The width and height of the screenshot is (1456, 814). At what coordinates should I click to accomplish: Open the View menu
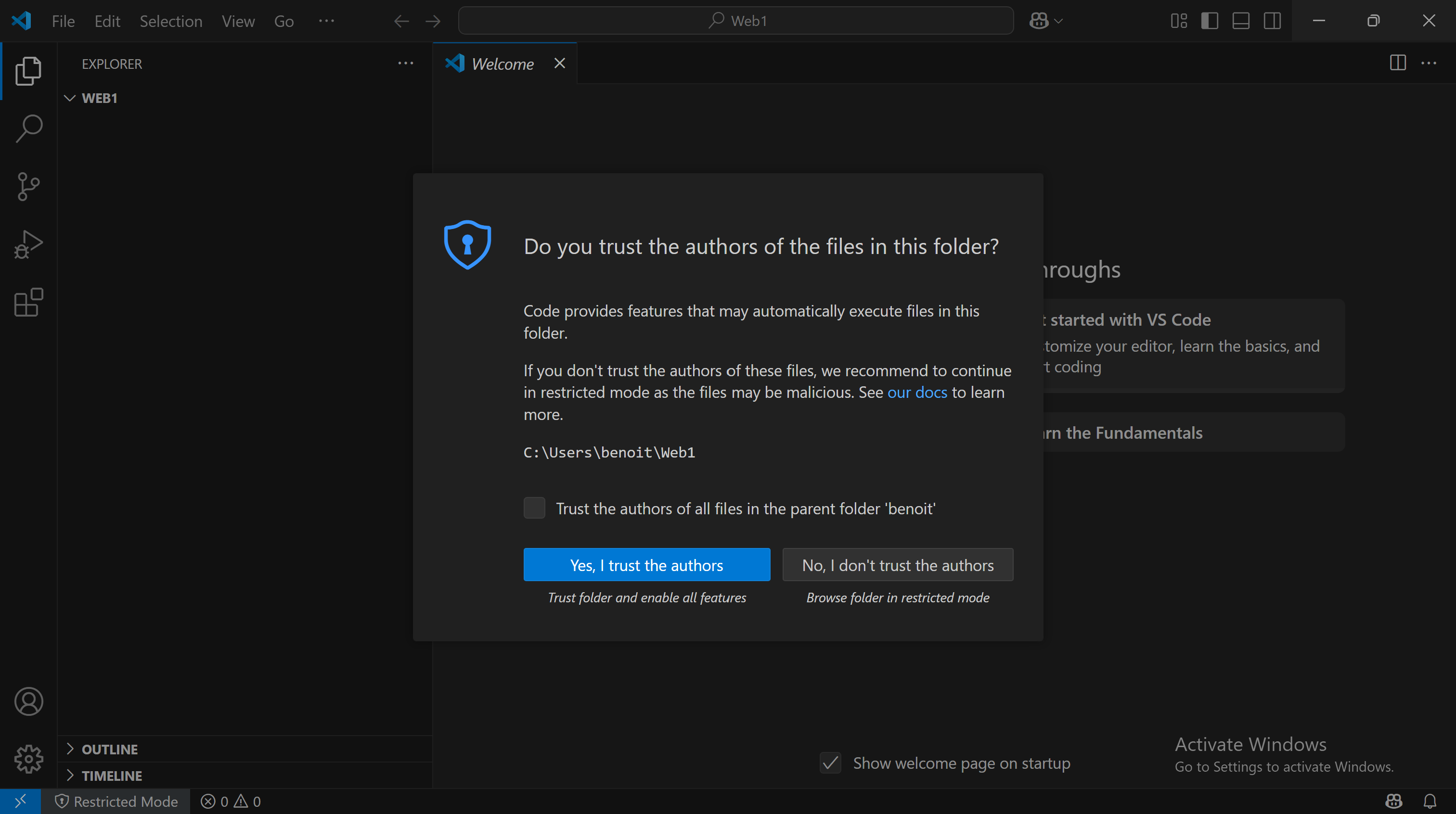point(238,21)
